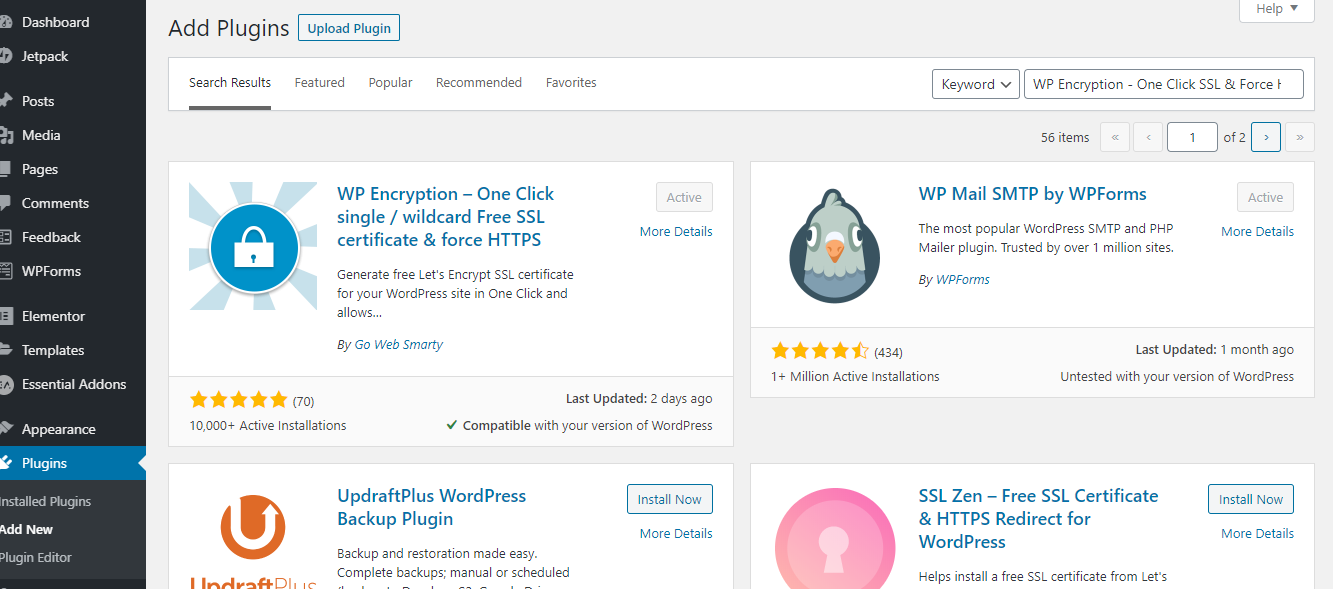Viewport: 1333px width, 589px height.
Task: Open Appearance via its brush icon
Action: pyautogui.click(x=5, y=429)
